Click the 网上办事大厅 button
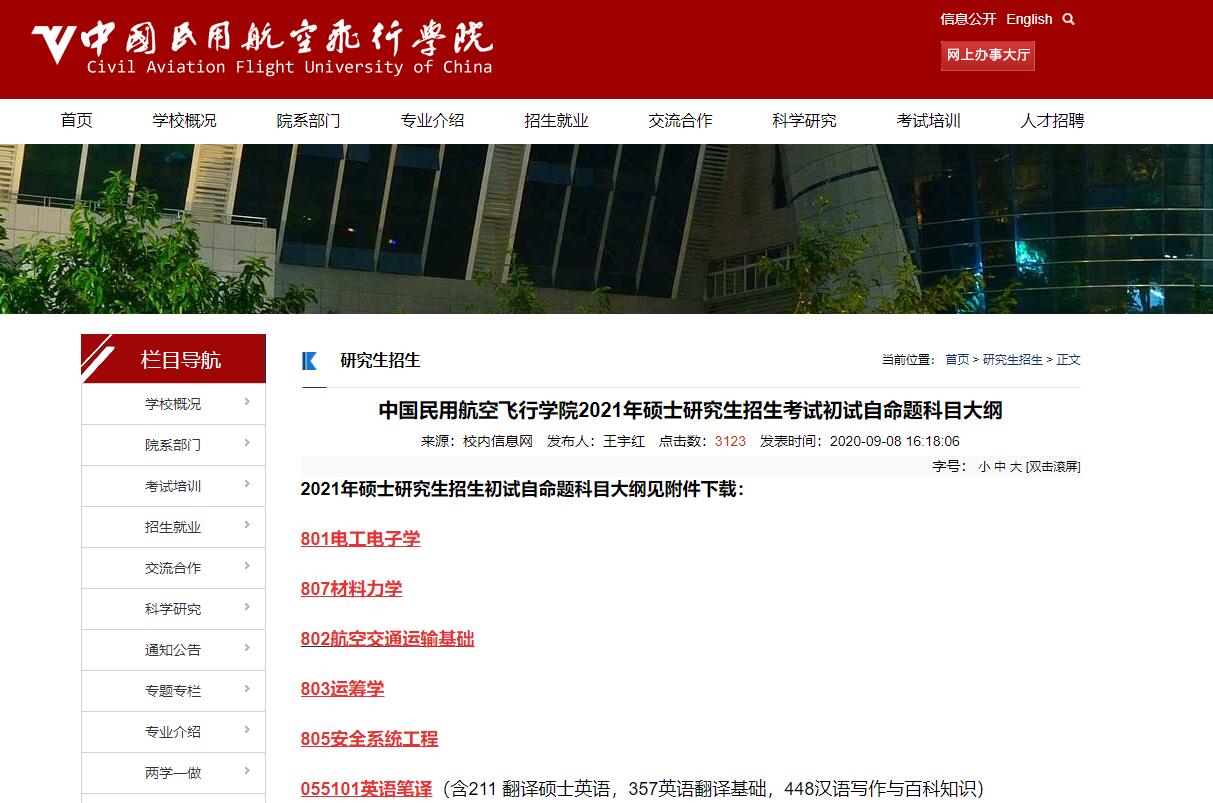This screenshot has height=803, width=1213. [988, 55]
